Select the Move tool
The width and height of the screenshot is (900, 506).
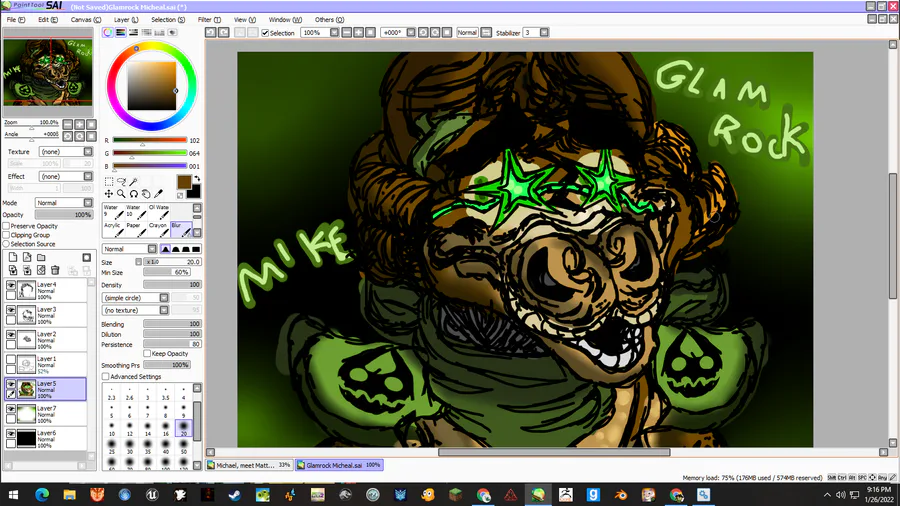click(x=108, y=194)
